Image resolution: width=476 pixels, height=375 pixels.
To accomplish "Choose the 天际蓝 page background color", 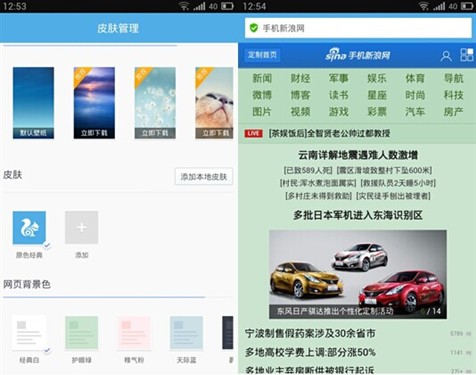I will [186, 333].
